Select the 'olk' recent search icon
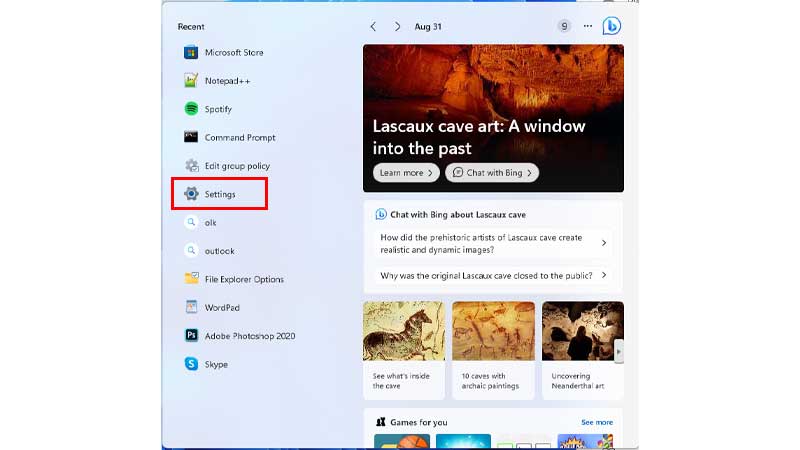 (191, 222)
